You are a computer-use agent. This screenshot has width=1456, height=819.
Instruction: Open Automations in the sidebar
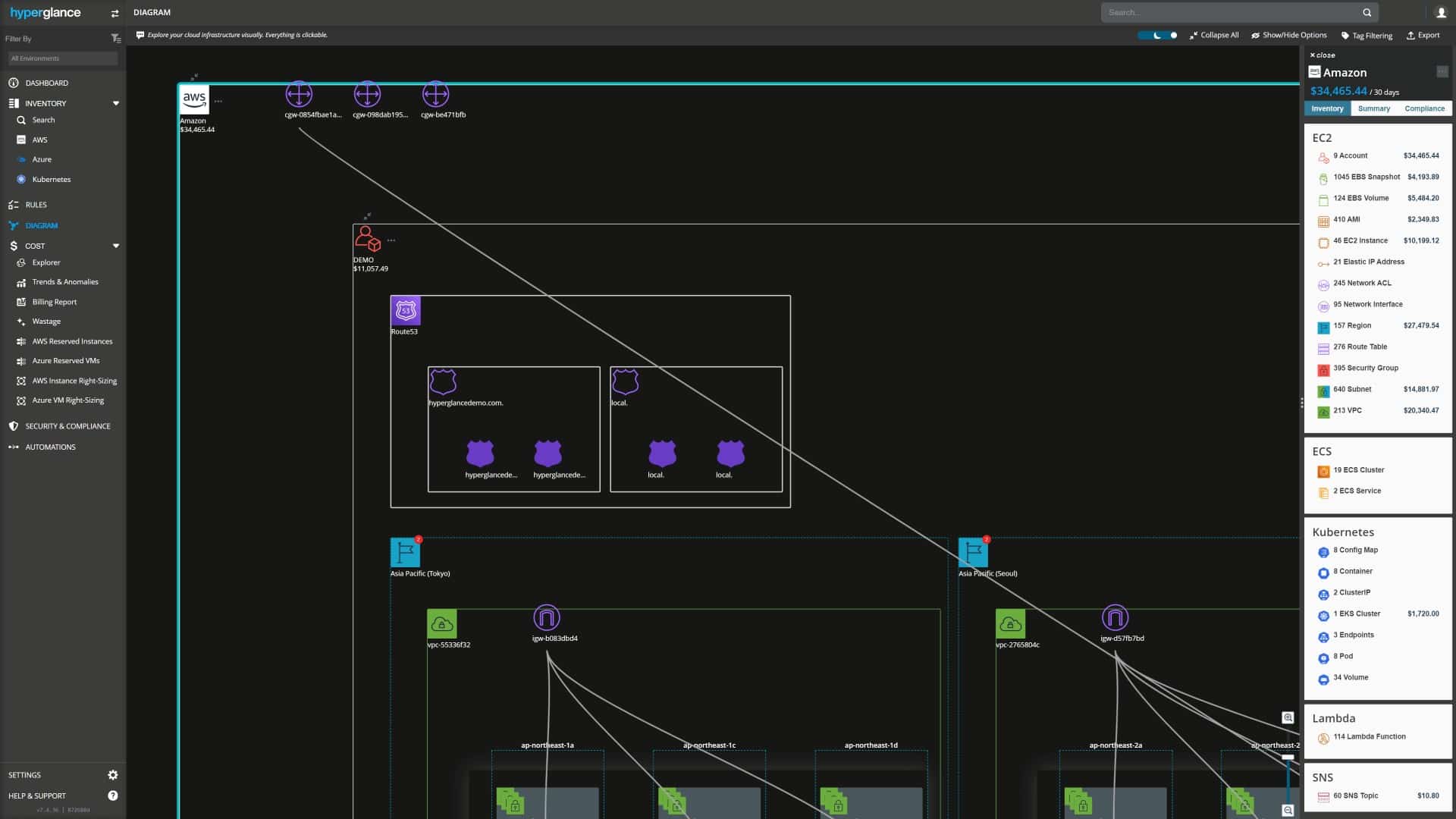pyautogui.click(x=50, y=447)
